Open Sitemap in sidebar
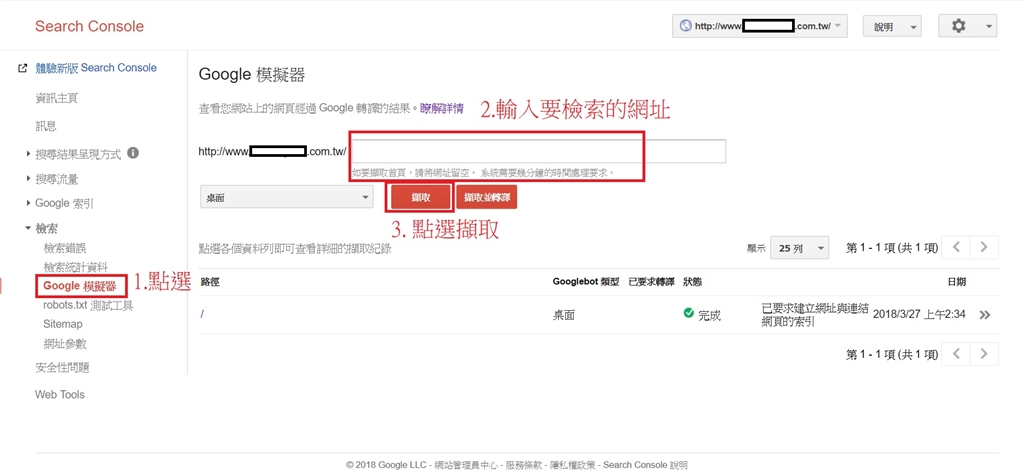This screenshot has width=1024, height=471. tap(63, 324)
